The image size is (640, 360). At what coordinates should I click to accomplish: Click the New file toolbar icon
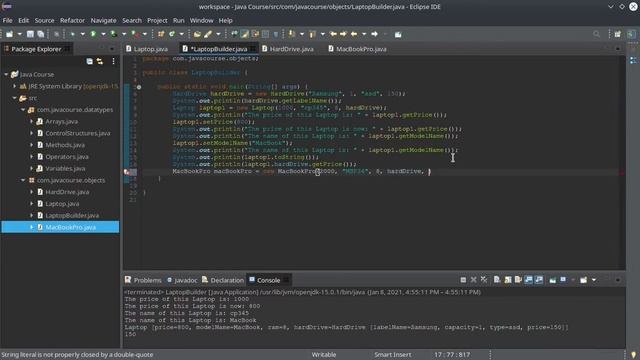9,34
